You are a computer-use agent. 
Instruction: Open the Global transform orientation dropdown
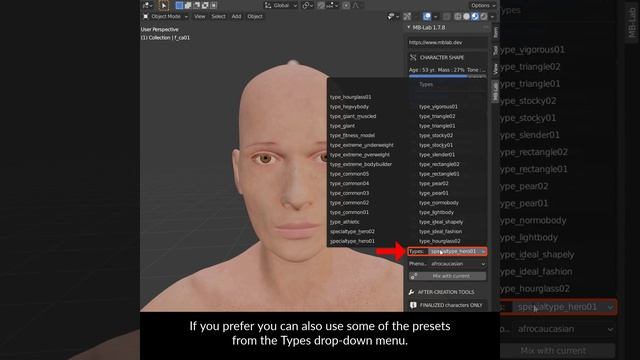[x=281, y=5]
